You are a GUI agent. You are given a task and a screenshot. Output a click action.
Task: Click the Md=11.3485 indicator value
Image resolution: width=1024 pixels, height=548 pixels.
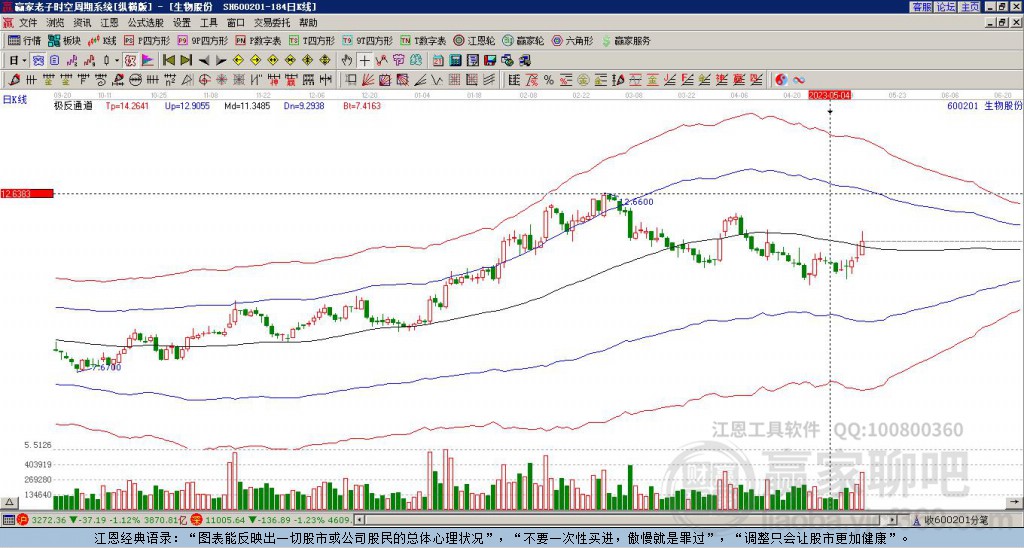247,106
